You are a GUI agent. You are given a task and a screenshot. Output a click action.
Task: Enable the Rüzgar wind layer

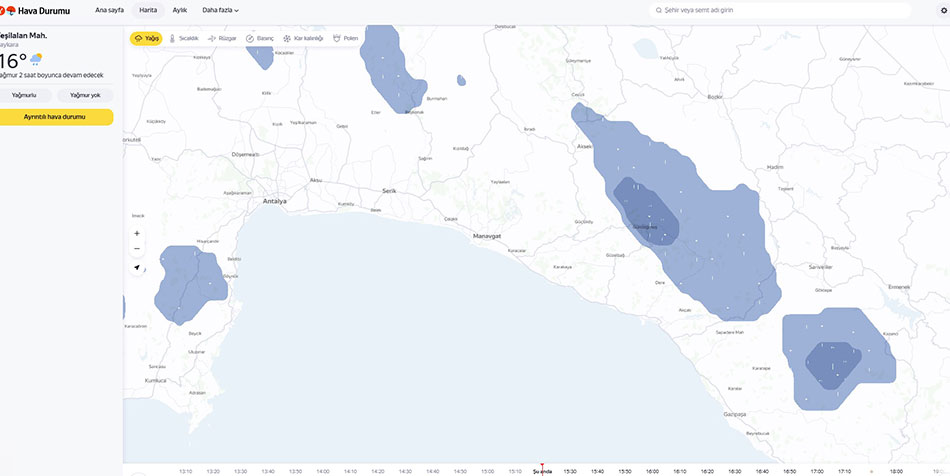point(222,38)
